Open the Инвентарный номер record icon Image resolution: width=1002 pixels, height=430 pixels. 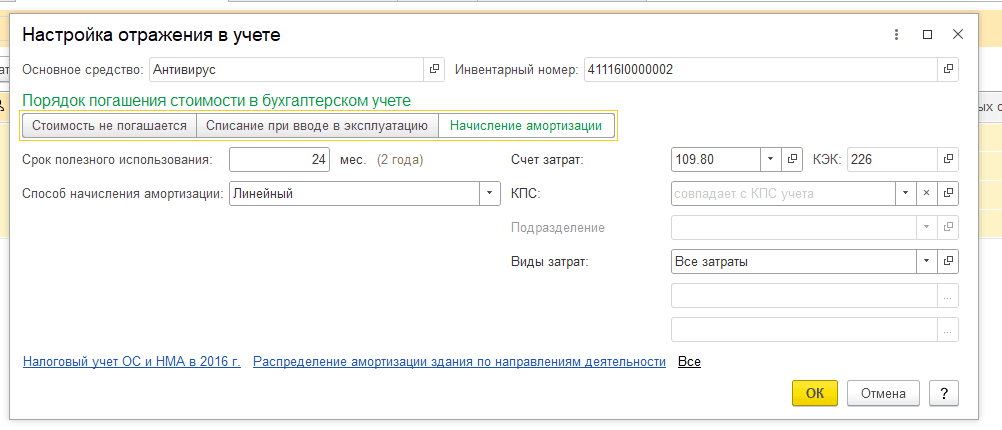[x=948, y=70]
